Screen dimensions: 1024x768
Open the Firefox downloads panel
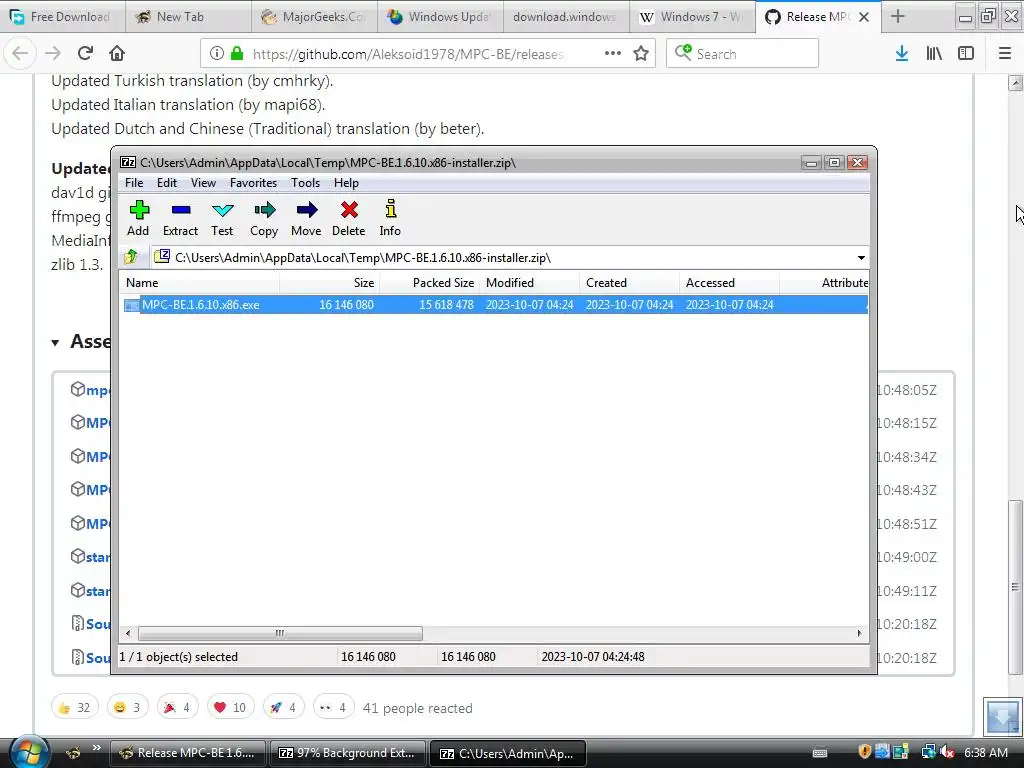coord(902,53)
